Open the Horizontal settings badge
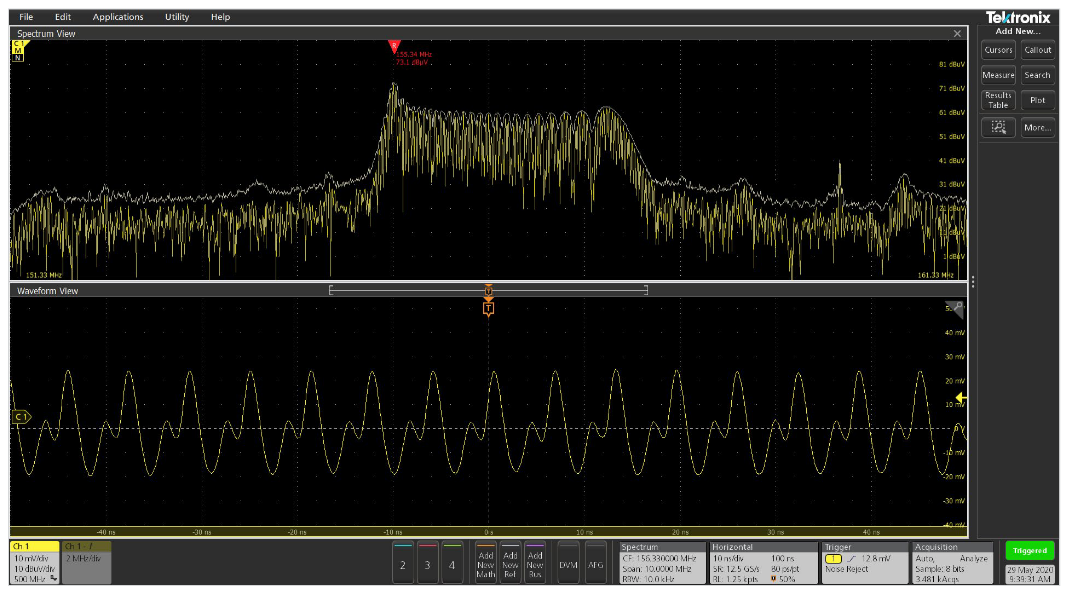The width and height of the screenshot is (1068, 592). pyautogui.click(x=762, y=563)
